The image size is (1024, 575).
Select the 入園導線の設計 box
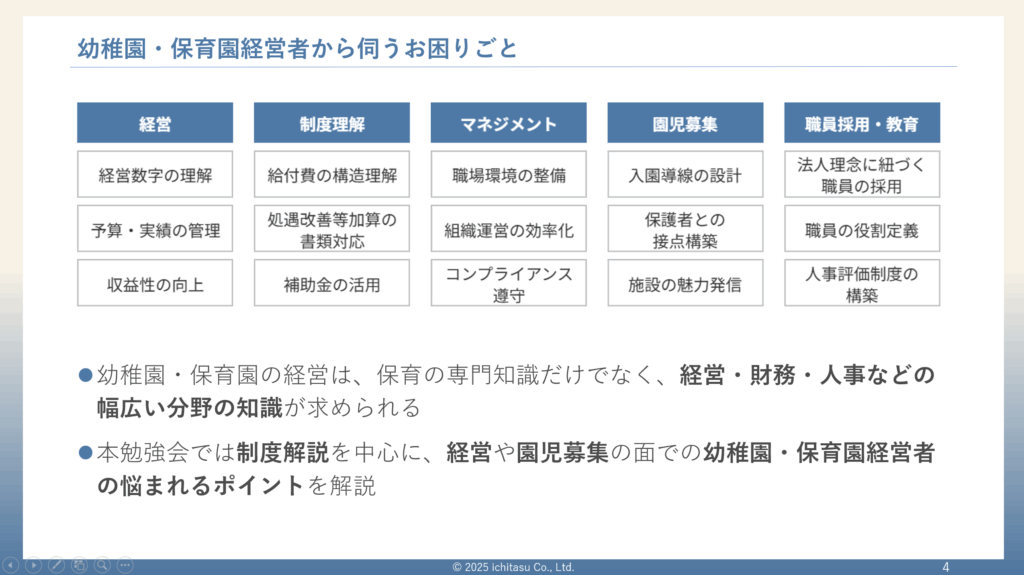pos(685,174)
